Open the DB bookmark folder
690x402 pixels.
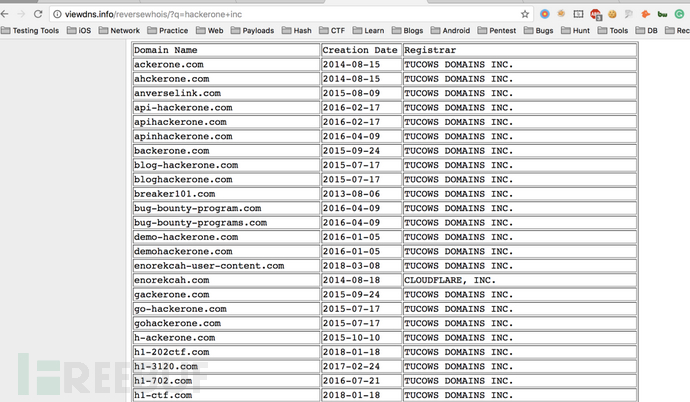click(x=647, y=30)
